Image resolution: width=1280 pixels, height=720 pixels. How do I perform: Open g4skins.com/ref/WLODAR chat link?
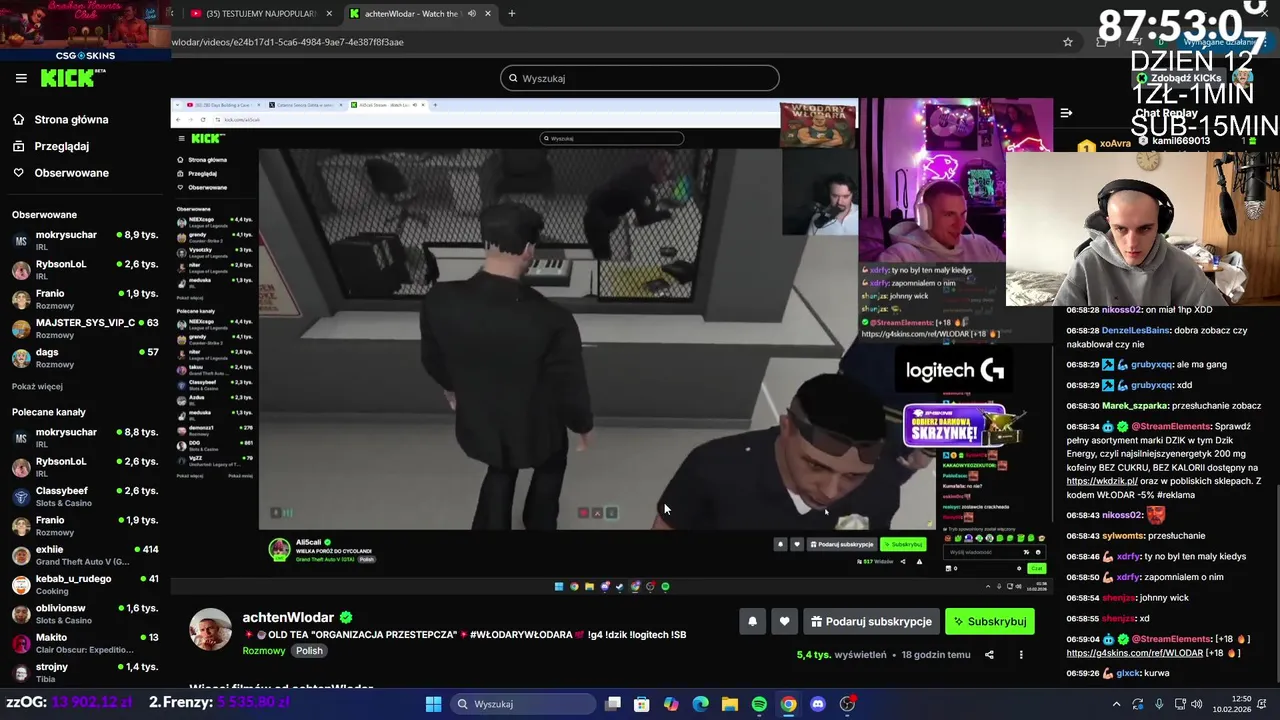tap(1134, 653)
